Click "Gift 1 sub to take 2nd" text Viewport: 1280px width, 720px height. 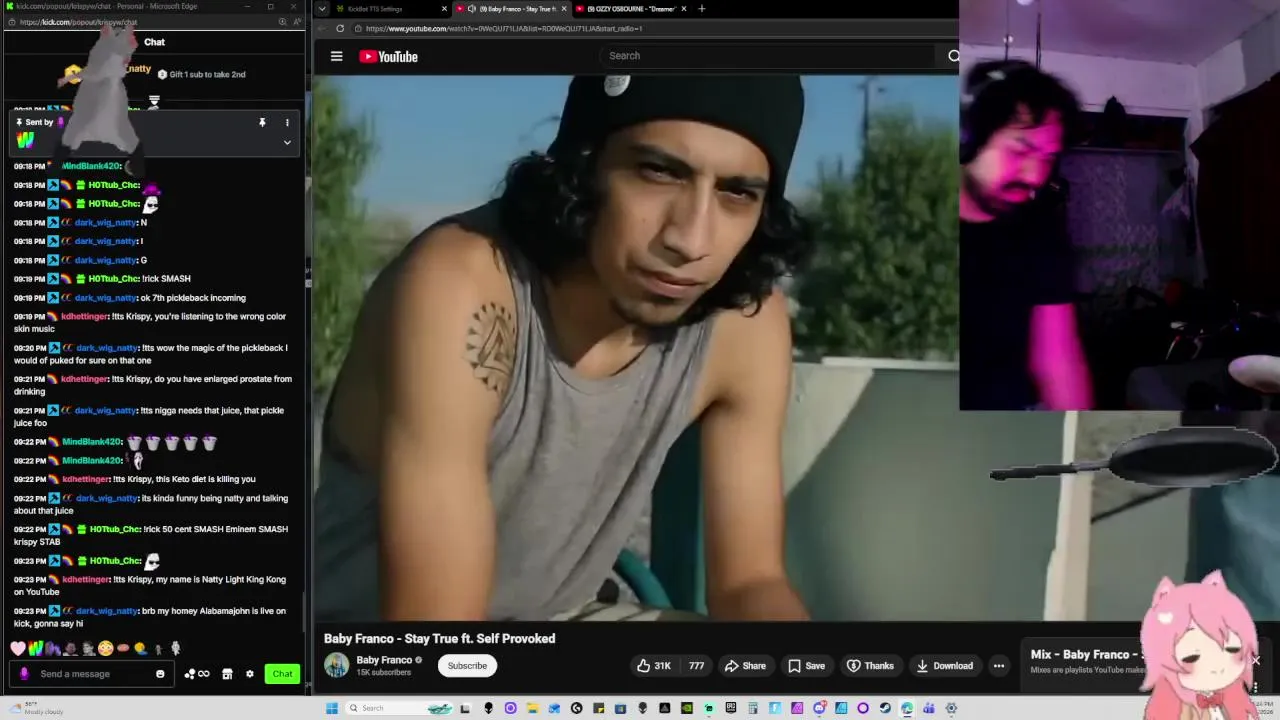[x=207, y=74]
